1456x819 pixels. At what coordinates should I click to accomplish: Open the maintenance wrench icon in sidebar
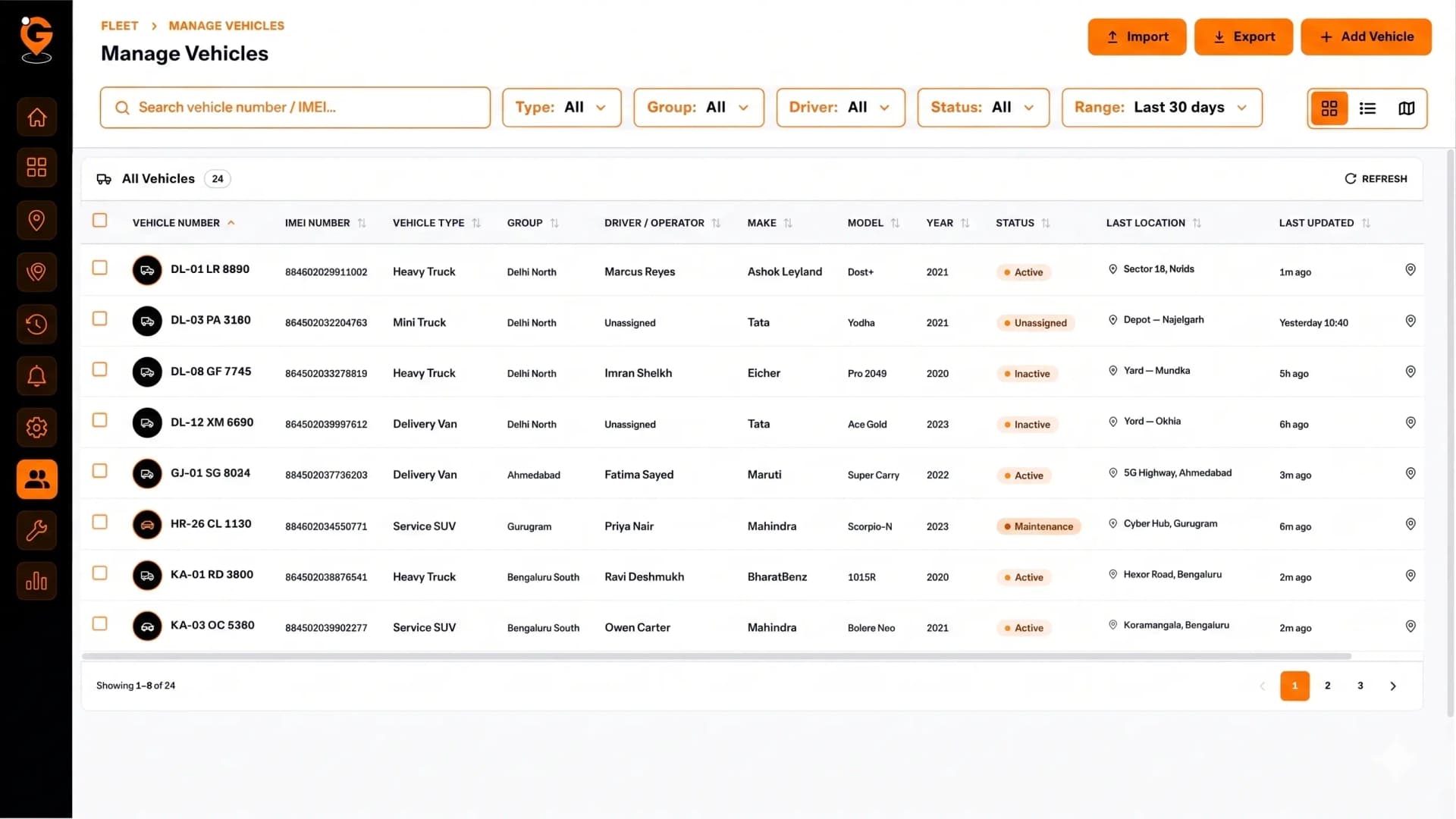coord(36,530)
